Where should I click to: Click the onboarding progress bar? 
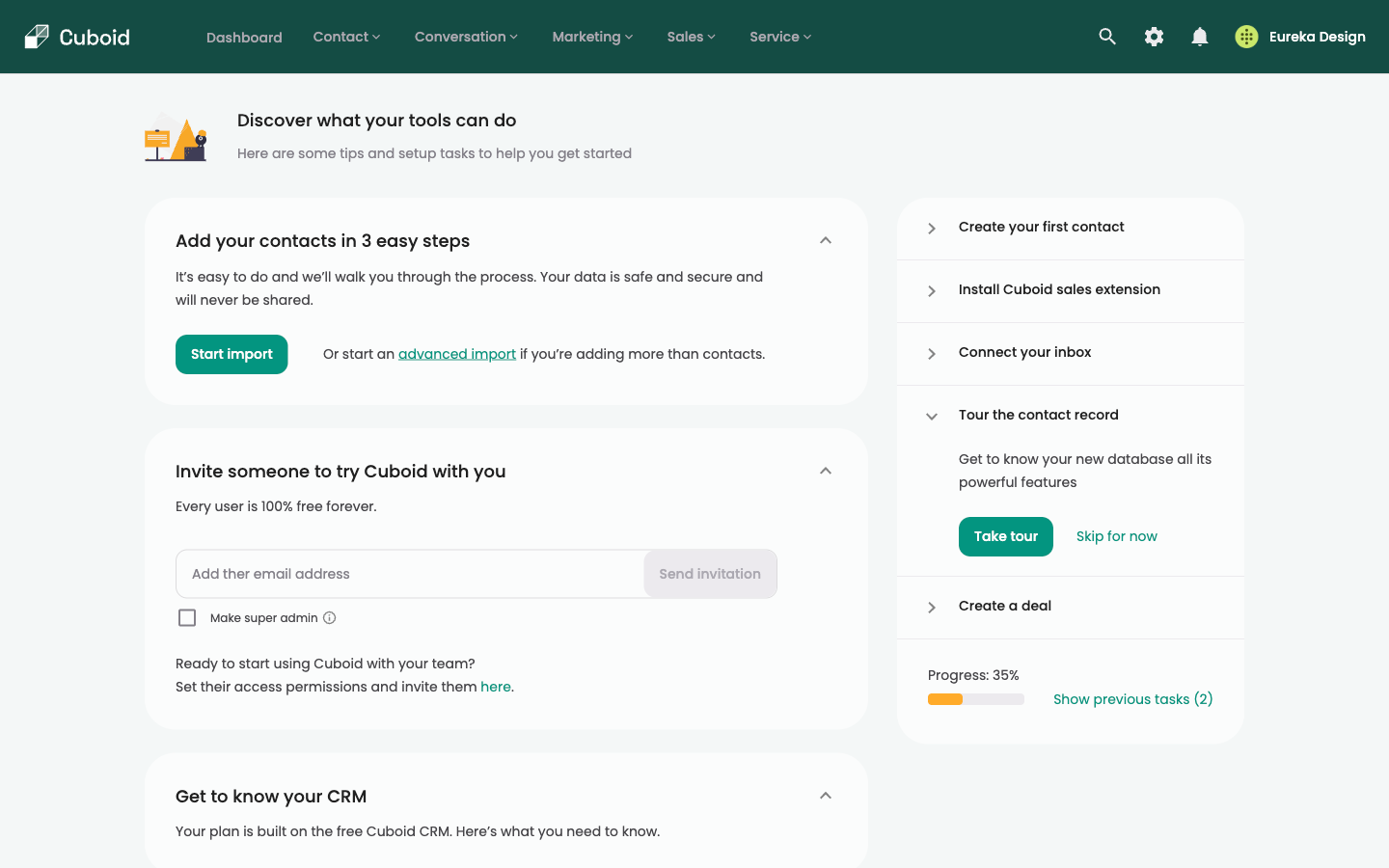[x=975, y=699]
